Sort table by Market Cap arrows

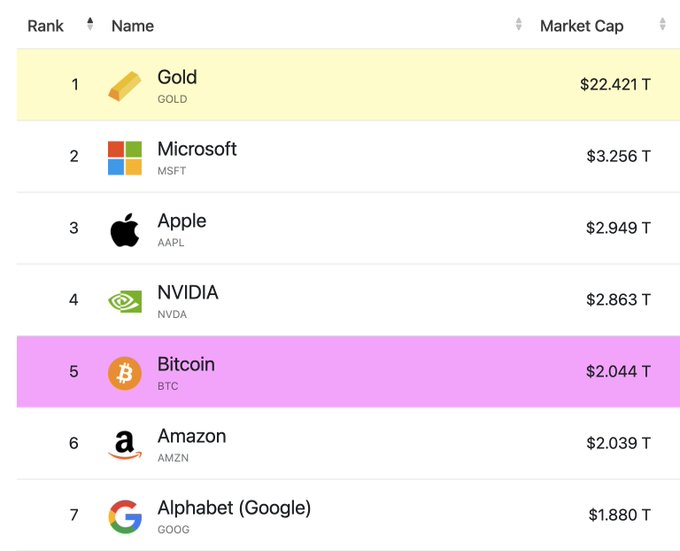click(x=662, y=24)
